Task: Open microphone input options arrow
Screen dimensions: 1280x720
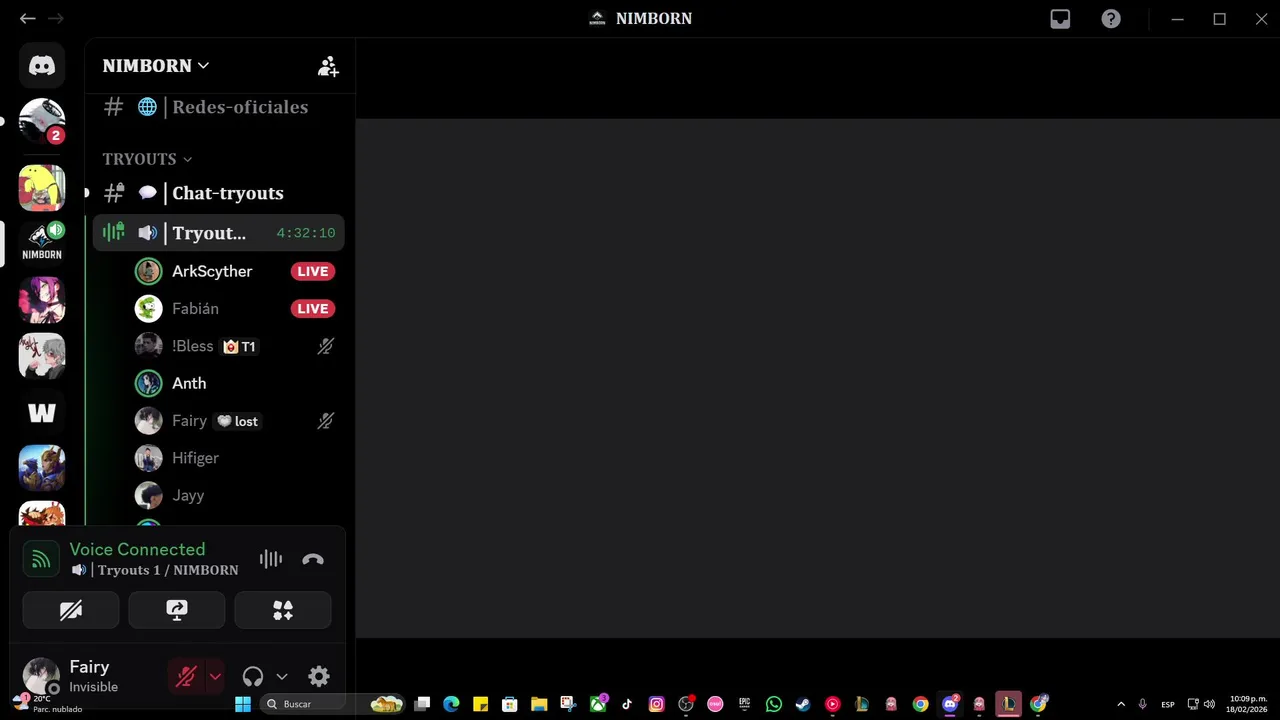Action: click(215, 677)
